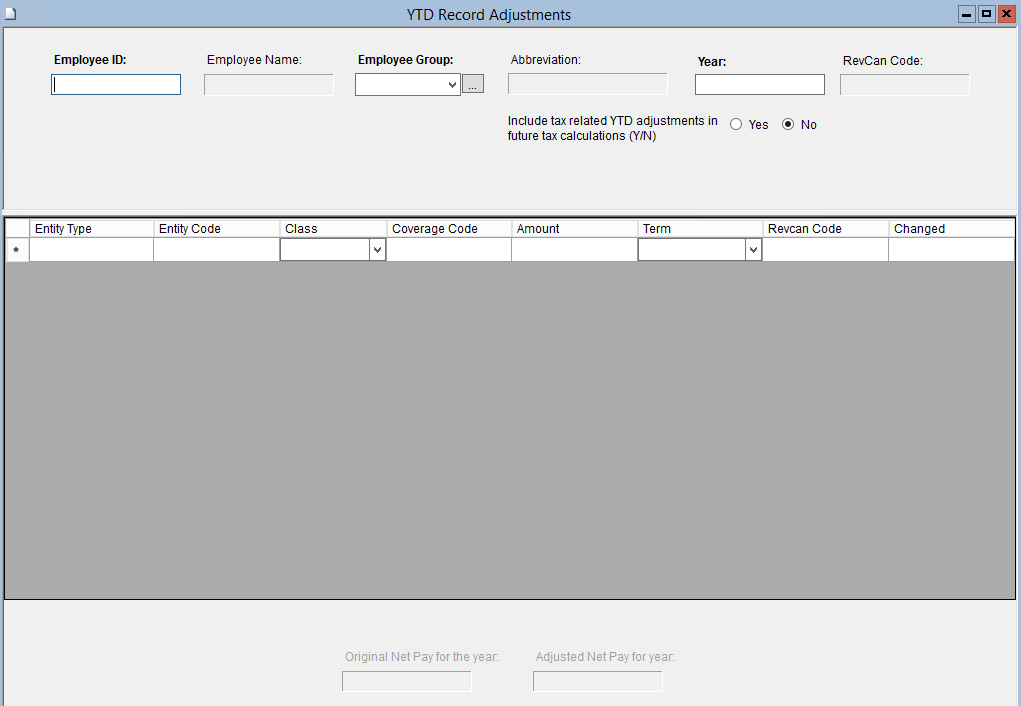The width and height of the screenshot is (1021, 706).
Task: Maximize the YTD Record Adjustments window
Action: (987, 14)
